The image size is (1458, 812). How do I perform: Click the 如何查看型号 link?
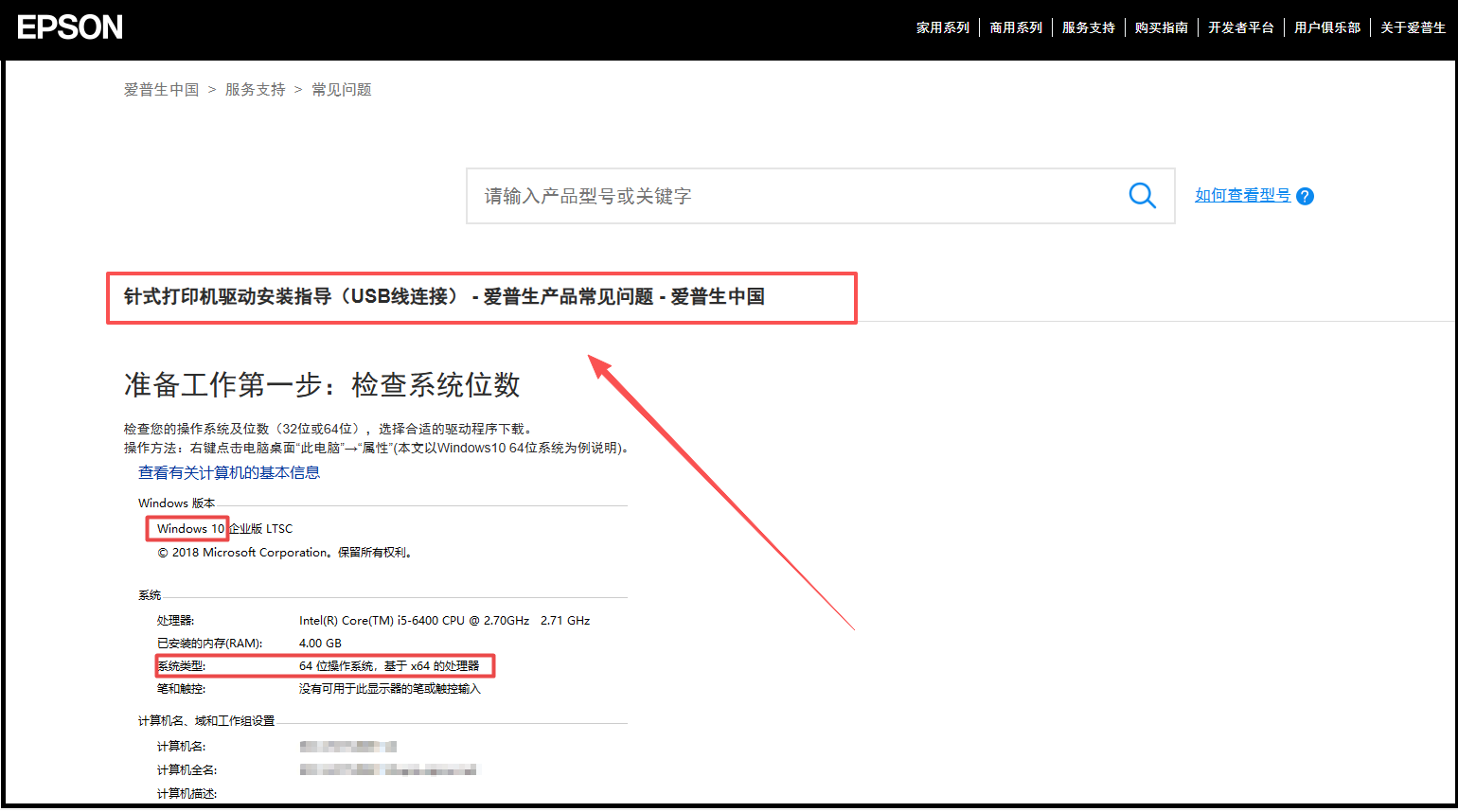tap(1242, 195)
